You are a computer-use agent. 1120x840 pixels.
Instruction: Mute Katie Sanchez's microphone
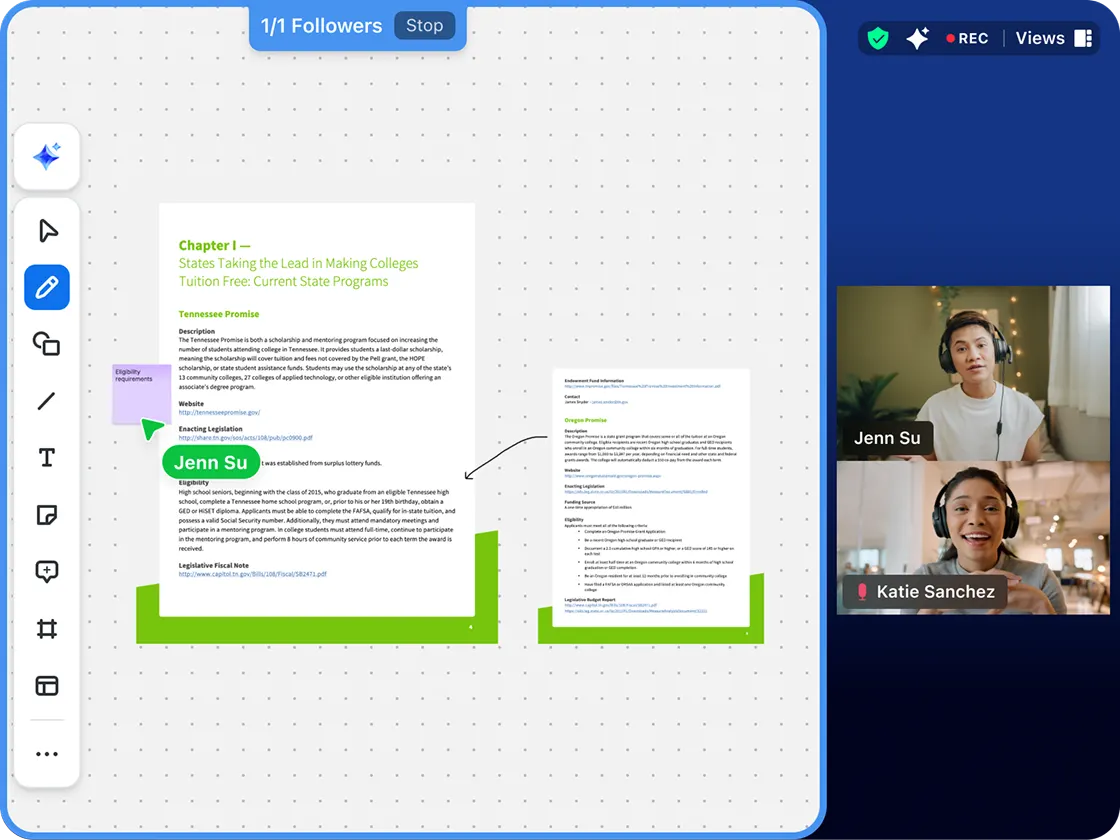[865, 591]
